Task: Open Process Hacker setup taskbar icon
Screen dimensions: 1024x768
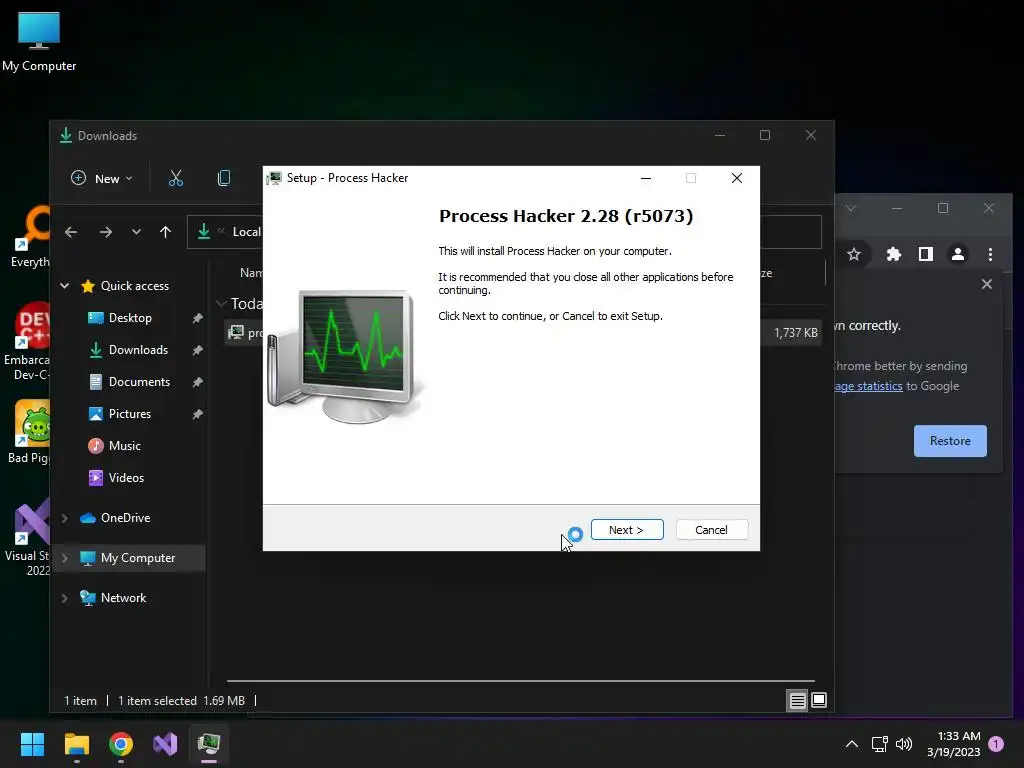Action: (209, 744)
